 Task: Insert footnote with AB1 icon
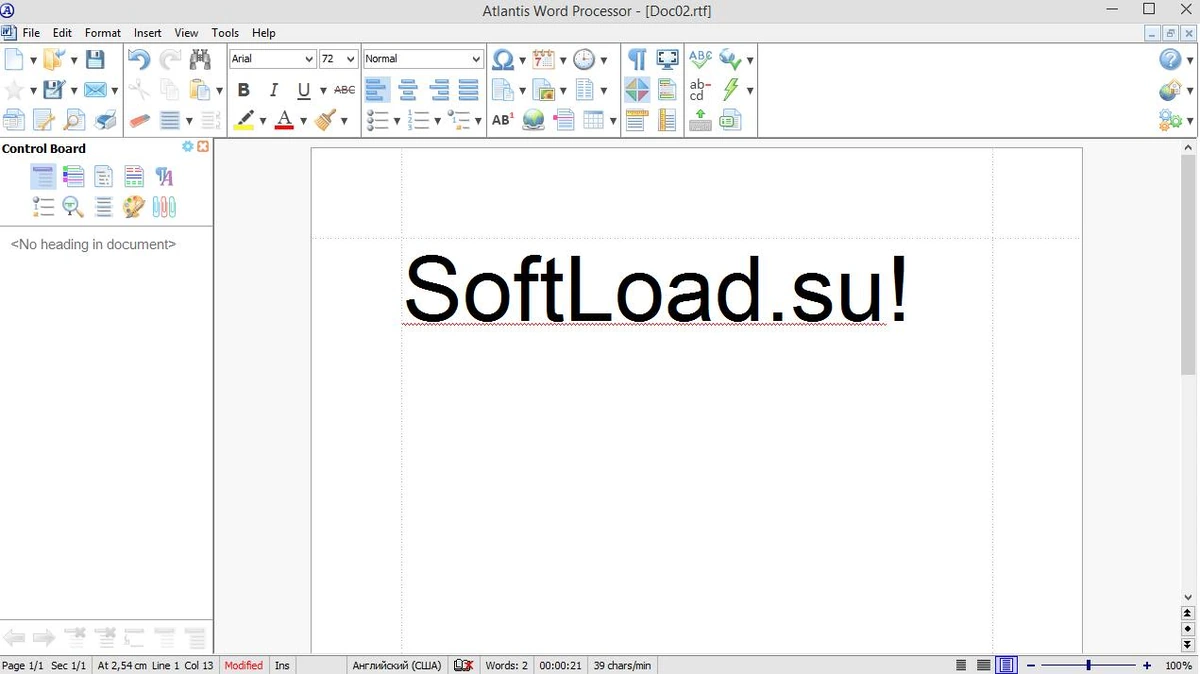[x=502, y=120]
